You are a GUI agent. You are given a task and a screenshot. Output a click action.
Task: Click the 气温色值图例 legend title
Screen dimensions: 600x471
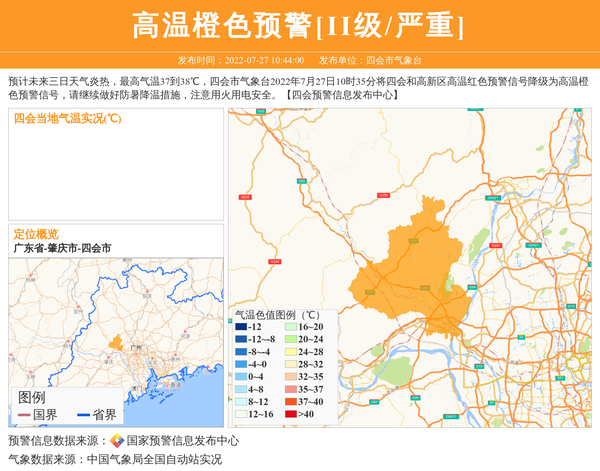[276, 314]
